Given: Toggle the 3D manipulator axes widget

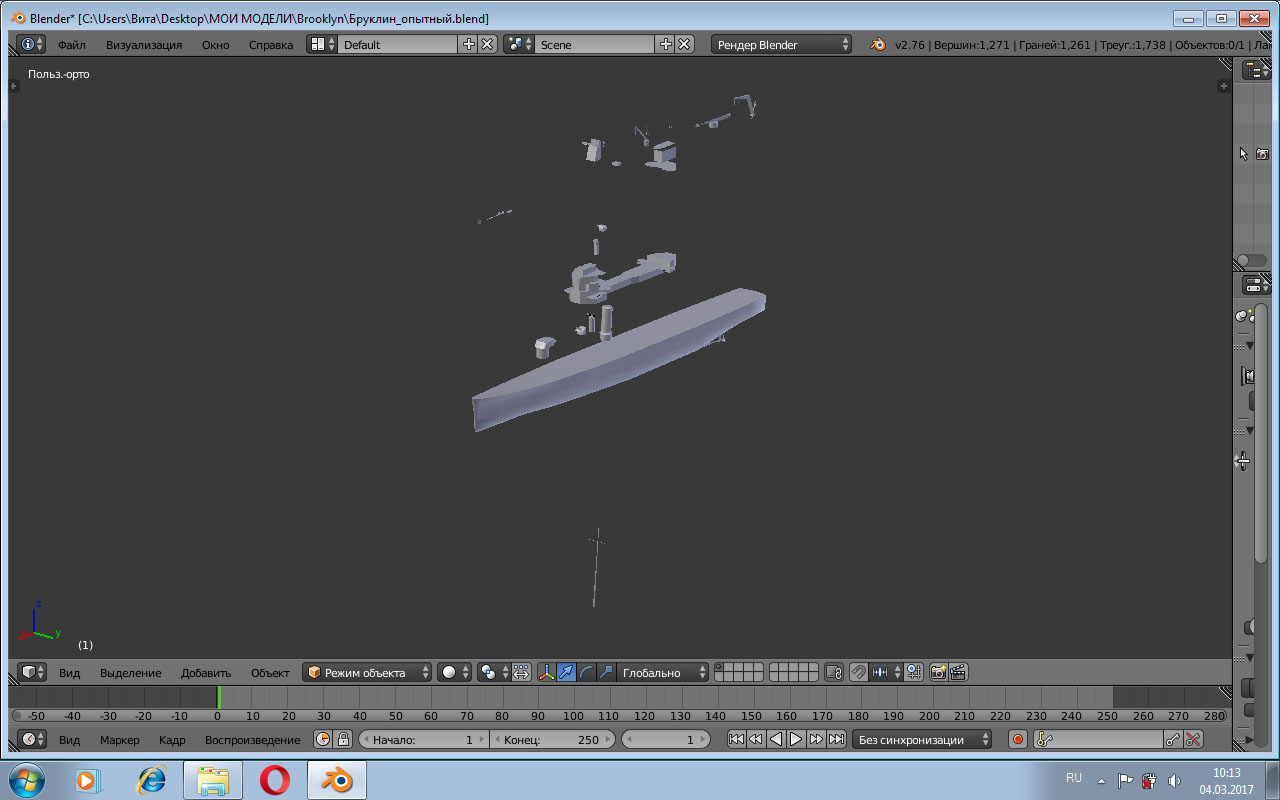Looking at the screenshot, I should point(546,672).
